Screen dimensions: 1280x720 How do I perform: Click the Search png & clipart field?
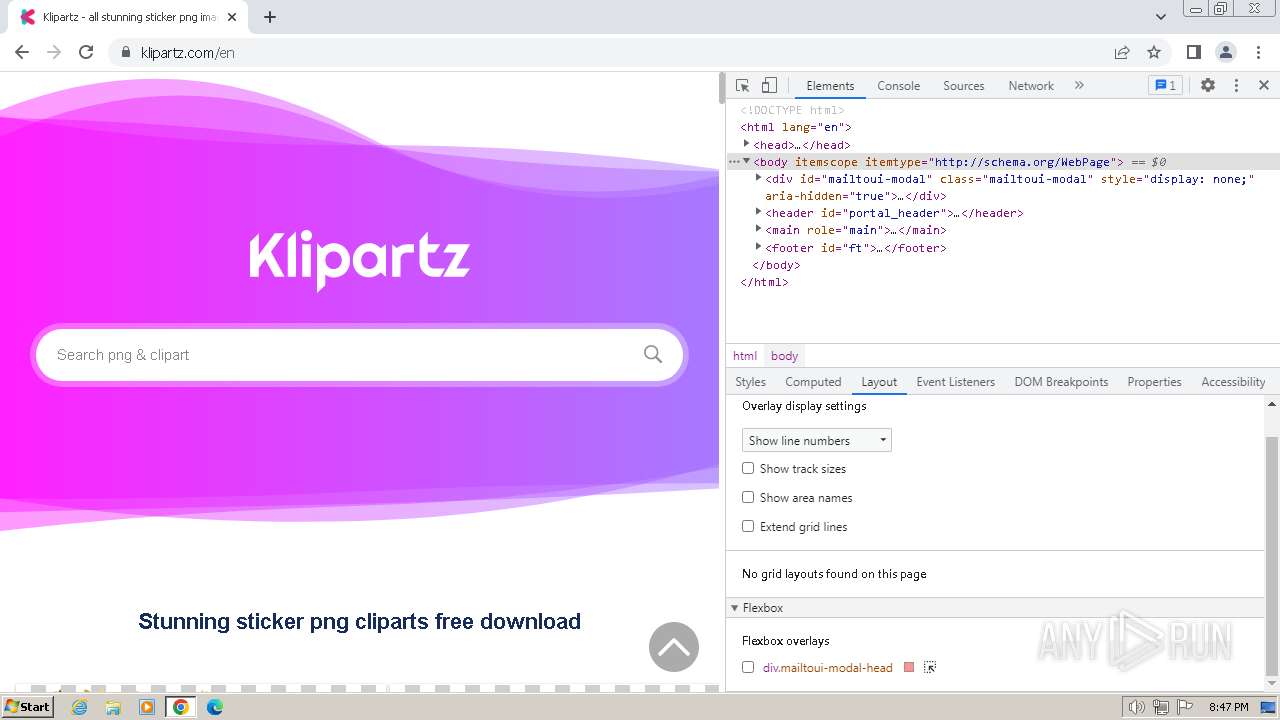(x=359, y=354)
